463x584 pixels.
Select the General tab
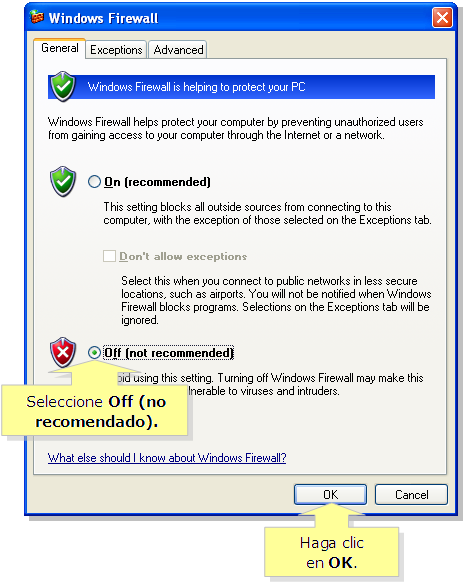[x=60, y=48]
